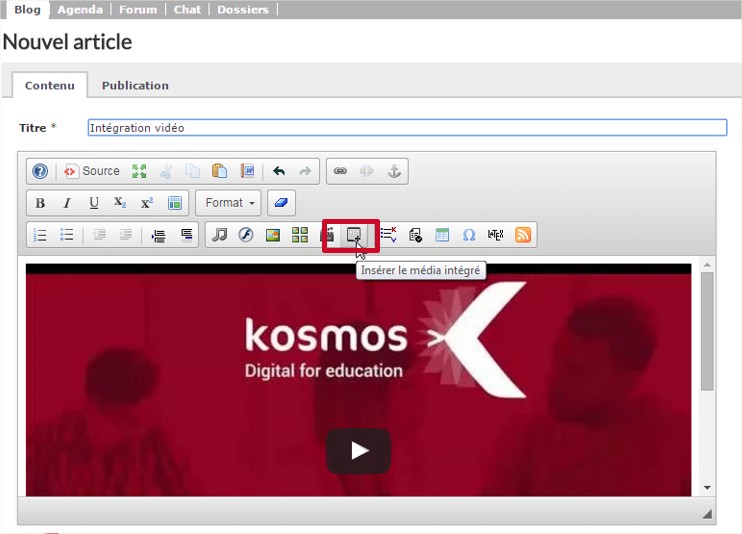Insert video with clapperboard icon

pyautogui.click(x=327, y=235)
